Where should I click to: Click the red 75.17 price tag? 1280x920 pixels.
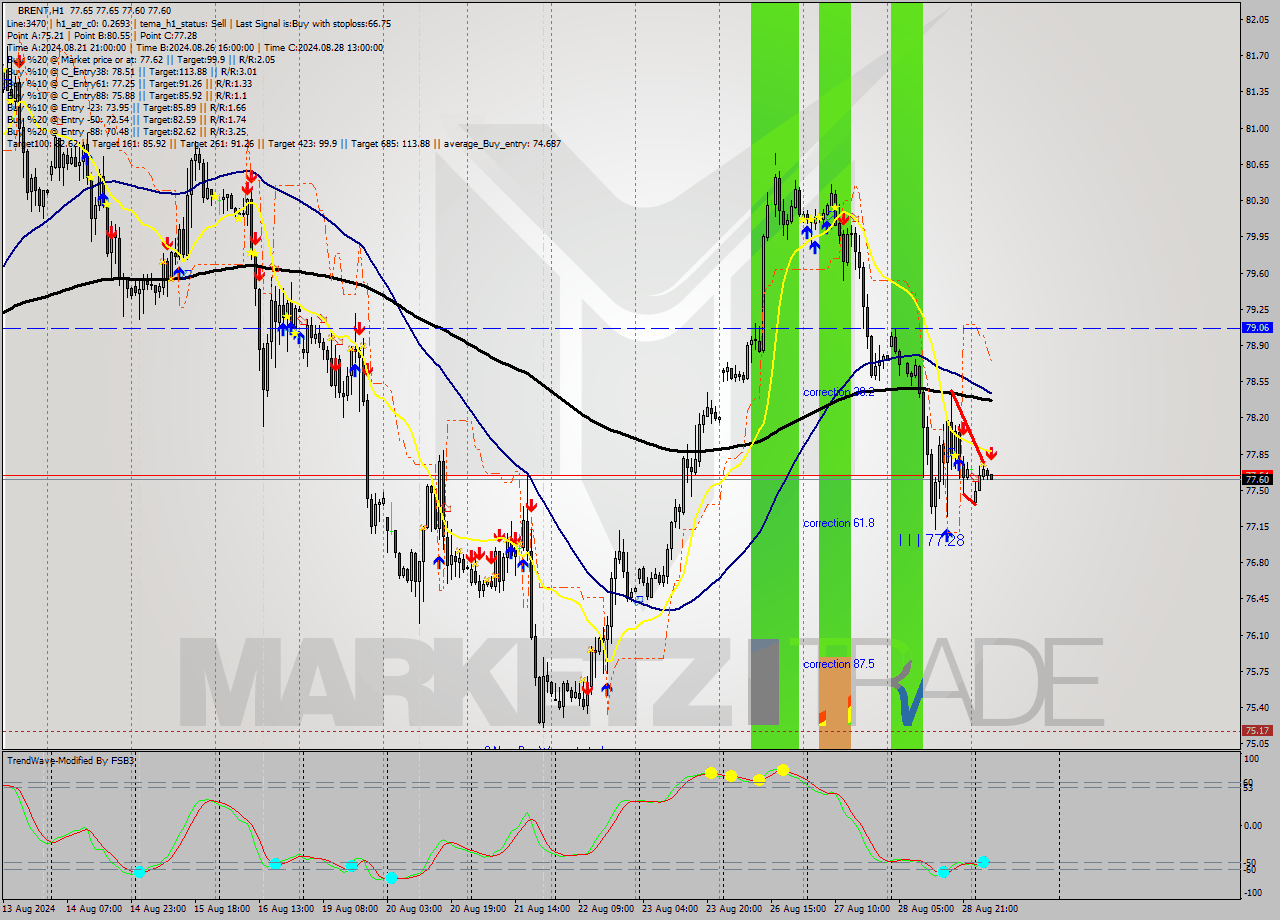[x=1257, y=731]
